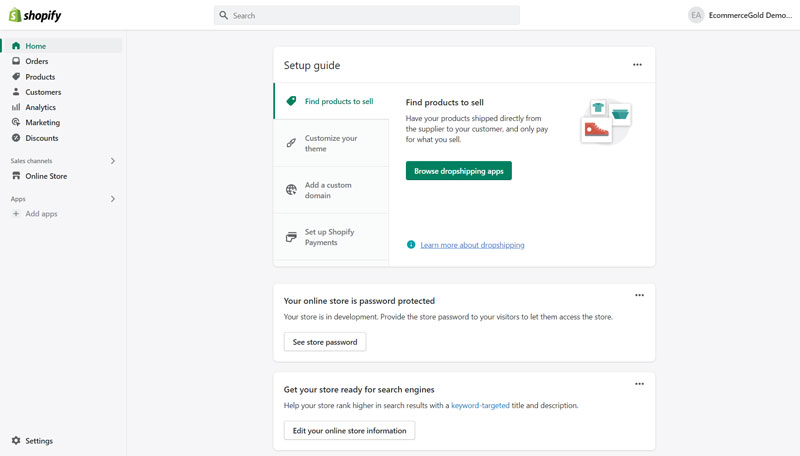The height and width of the screenshot is (456, 800).
Task: Click the Shopify logo
Action: click(x=35, y=15)
